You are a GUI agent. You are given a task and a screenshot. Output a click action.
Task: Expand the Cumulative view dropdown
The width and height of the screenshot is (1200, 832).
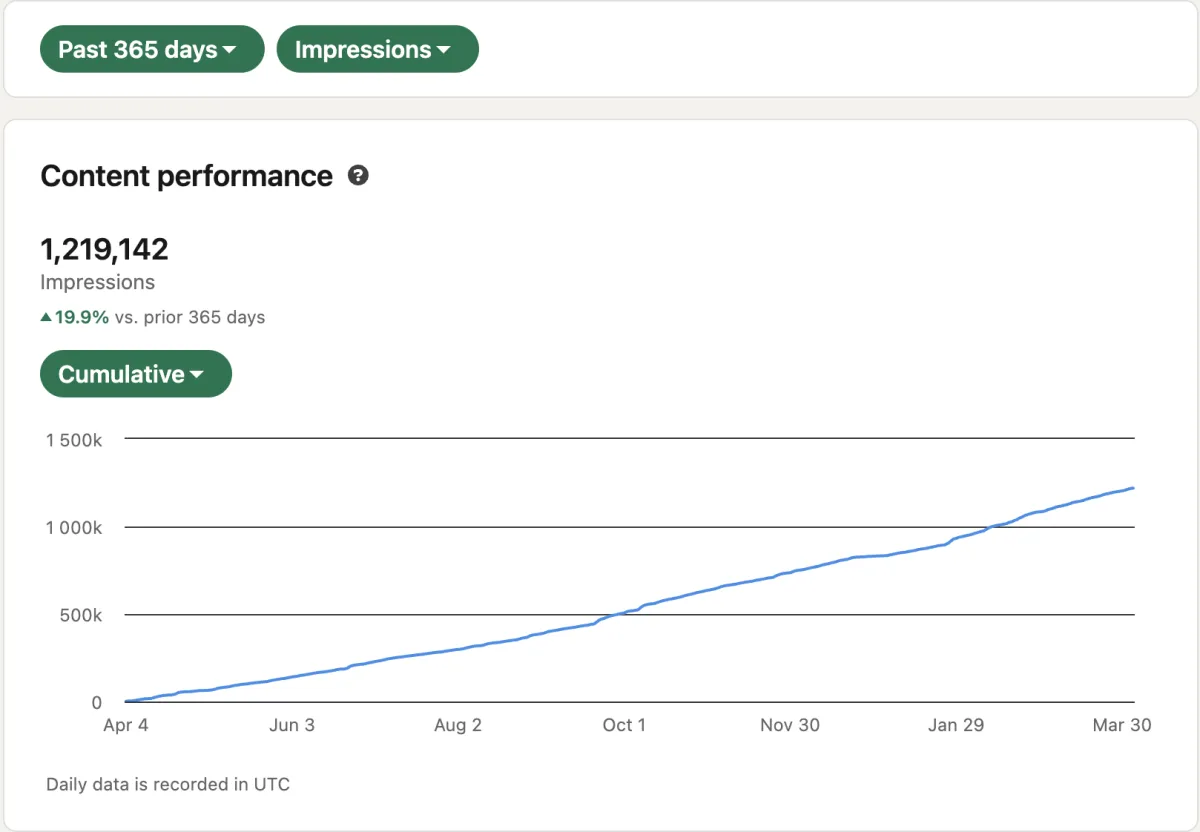[x=136, y=374]
